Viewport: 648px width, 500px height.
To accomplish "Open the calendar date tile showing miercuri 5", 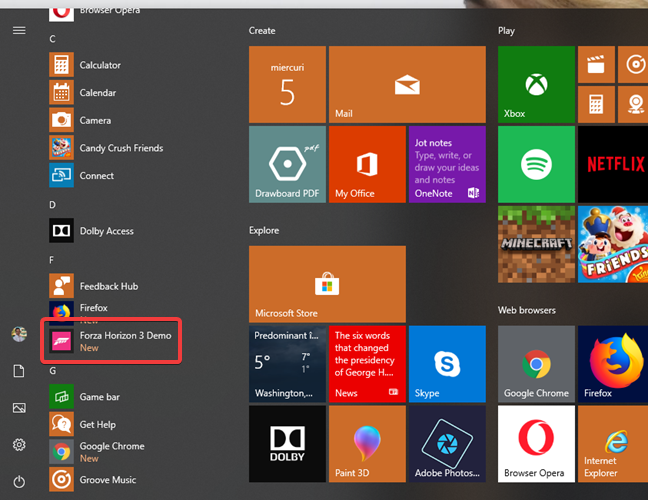I will [287, 84].
